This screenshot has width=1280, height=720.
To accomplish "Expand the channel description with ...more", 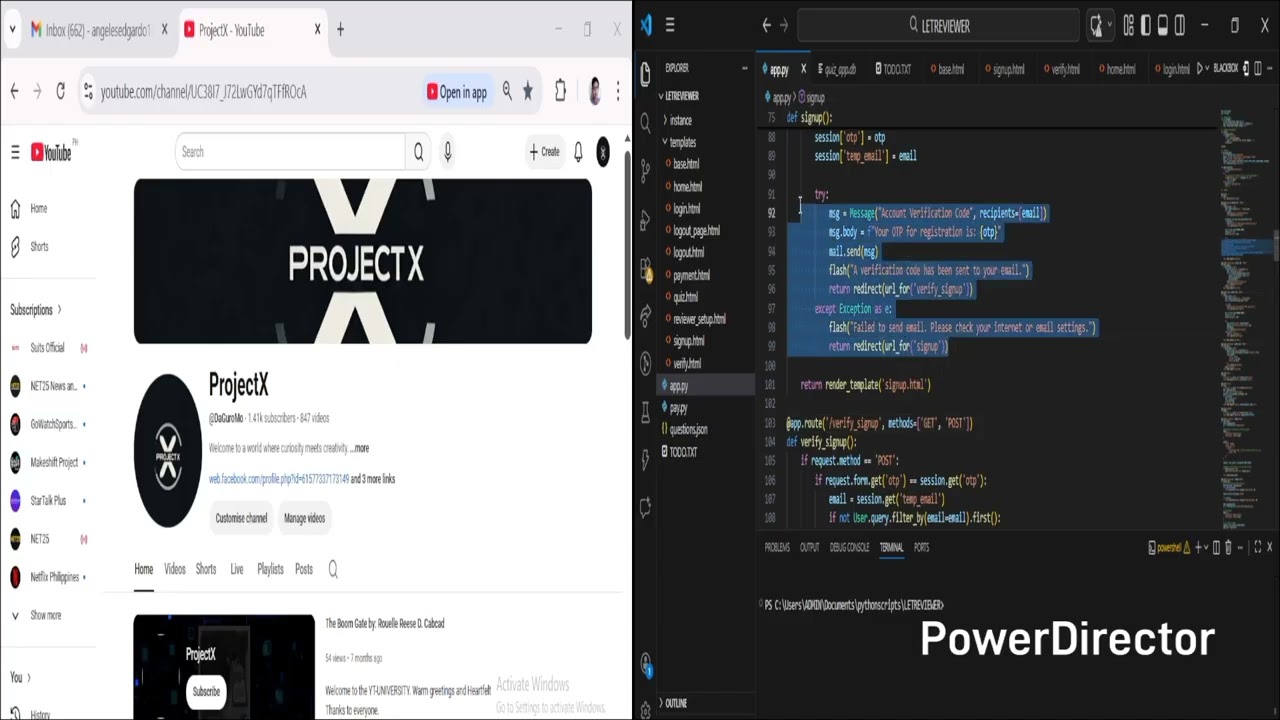I will pyautogui.click(x=360, y=448).
